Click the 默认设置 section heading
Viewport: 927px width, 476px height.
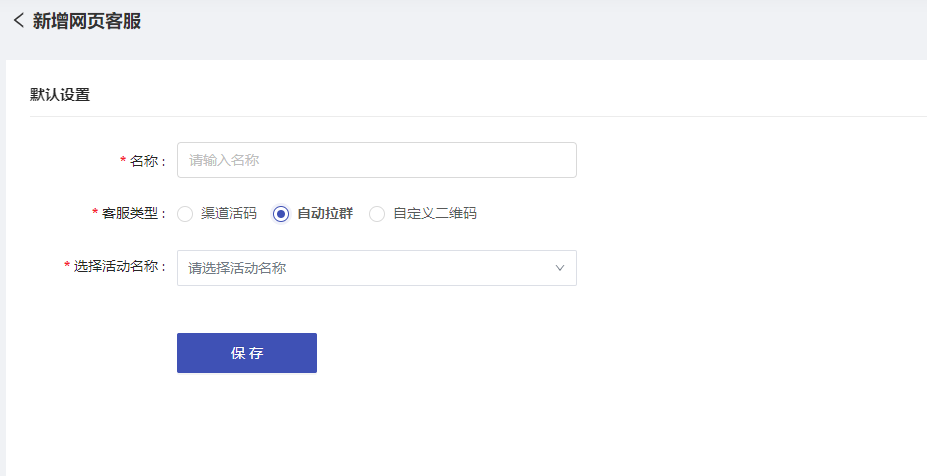pyautogui.click(x=60, y=95)
